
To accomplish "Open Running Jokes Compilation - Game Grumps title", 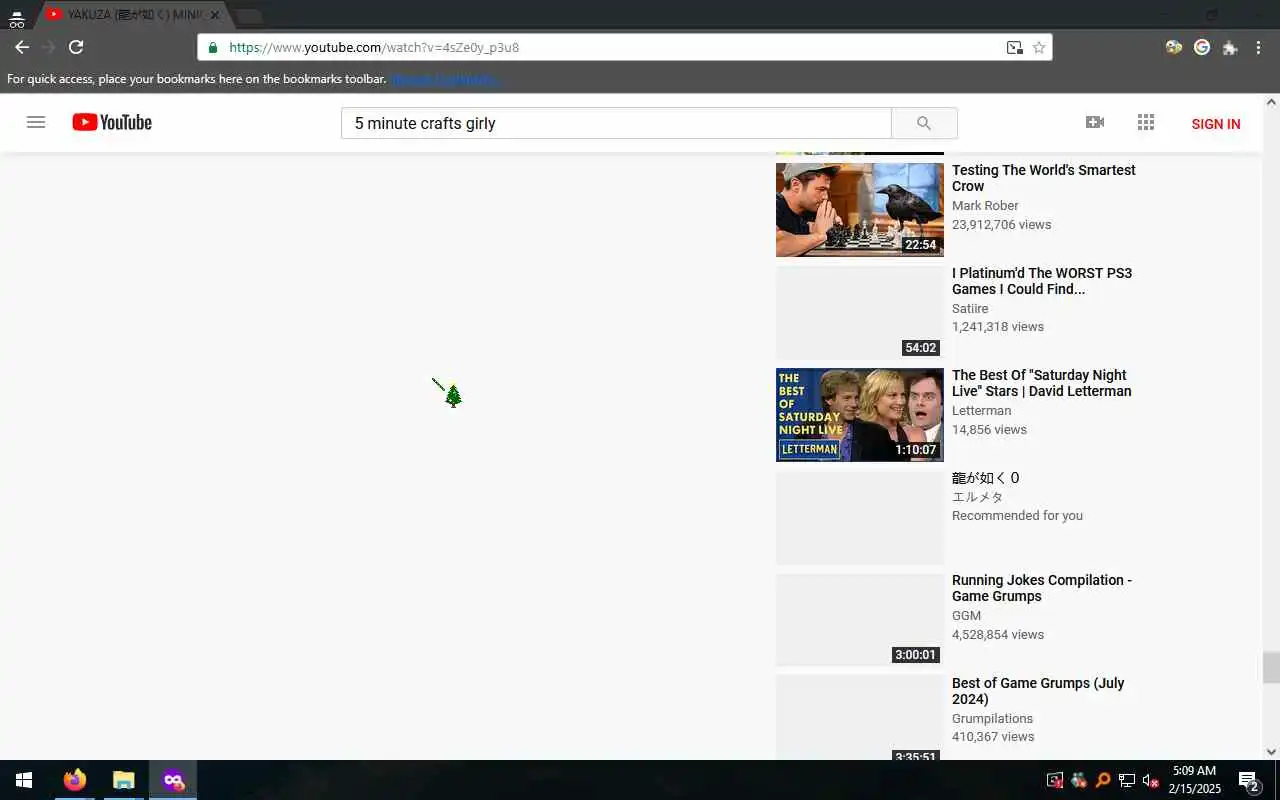I will 1042,588.
